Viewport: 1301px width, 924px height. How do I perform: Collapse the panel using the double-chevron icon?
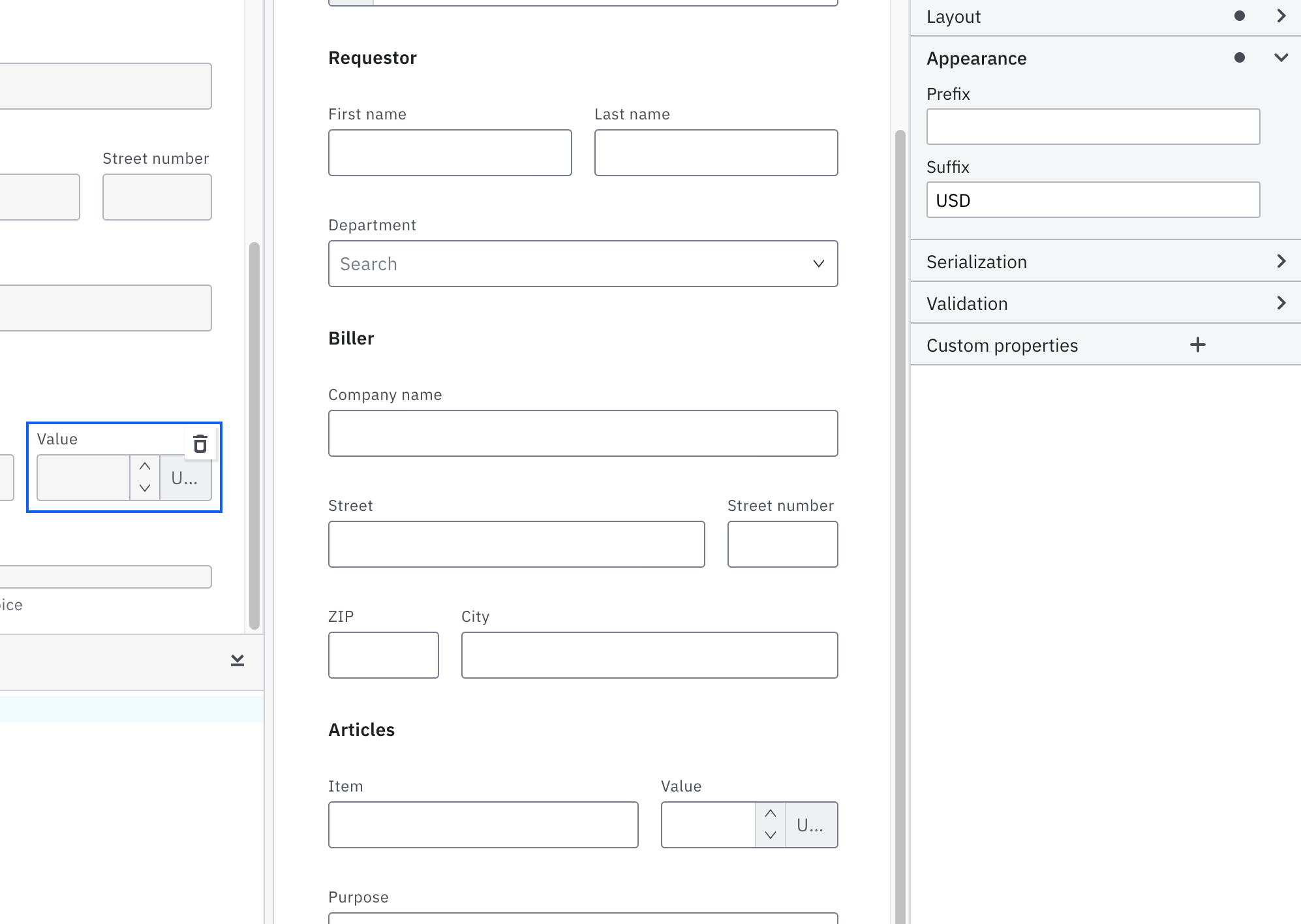click(x=237, y=660)
